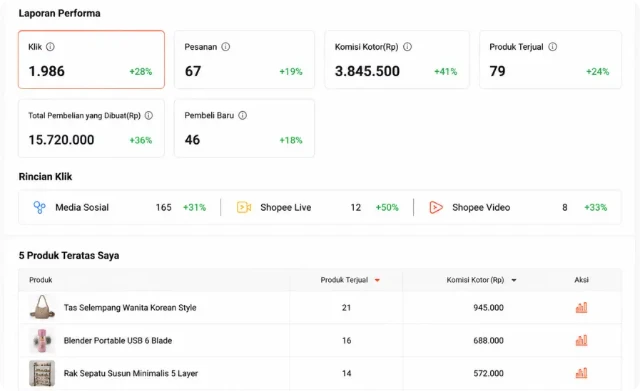Image resolution: width=640 pixels, height=391 pixels.
Task: Click the Produk column header
Action: click(40, 280)
